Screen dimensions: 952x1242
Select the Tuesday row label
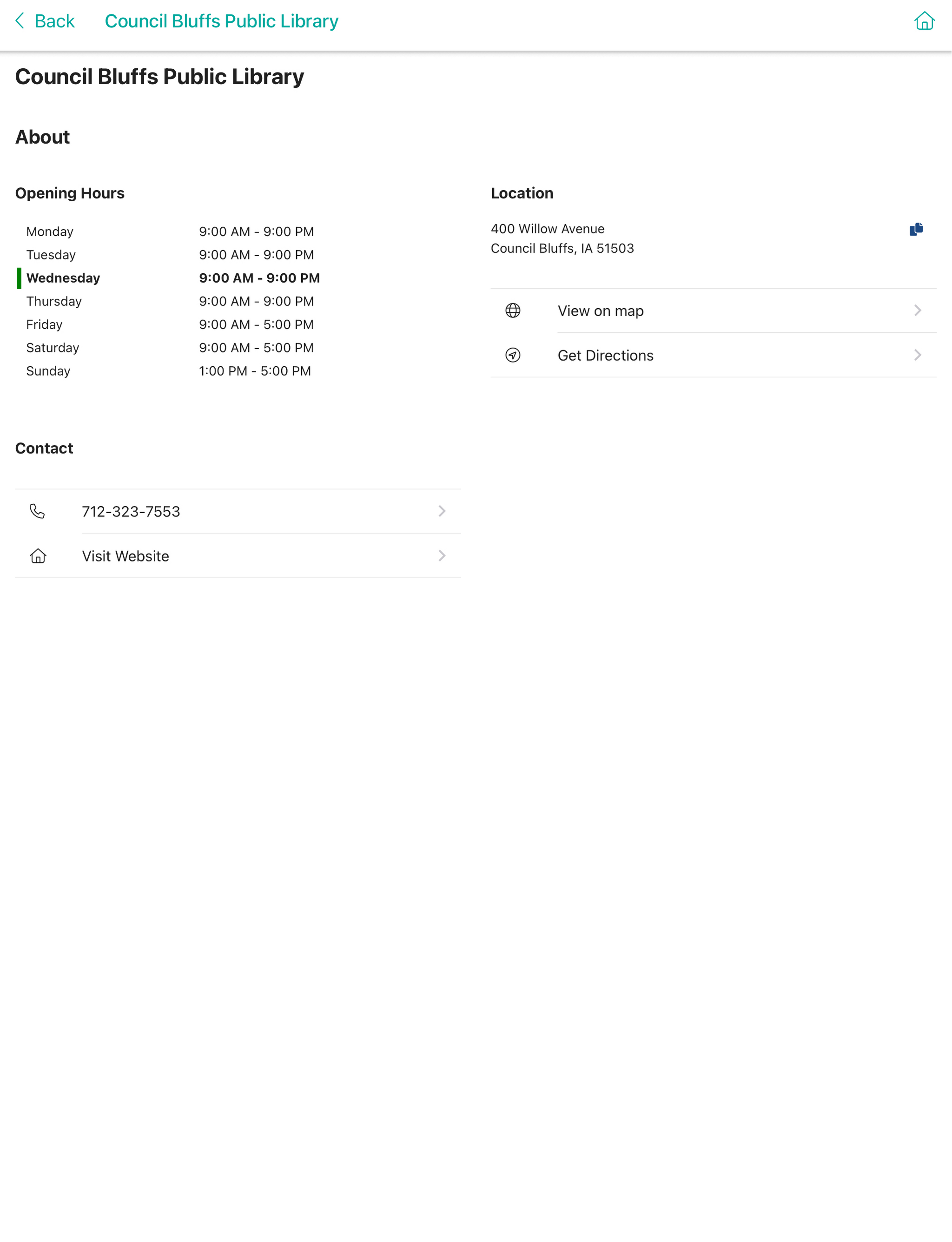[x=51, y=255]
